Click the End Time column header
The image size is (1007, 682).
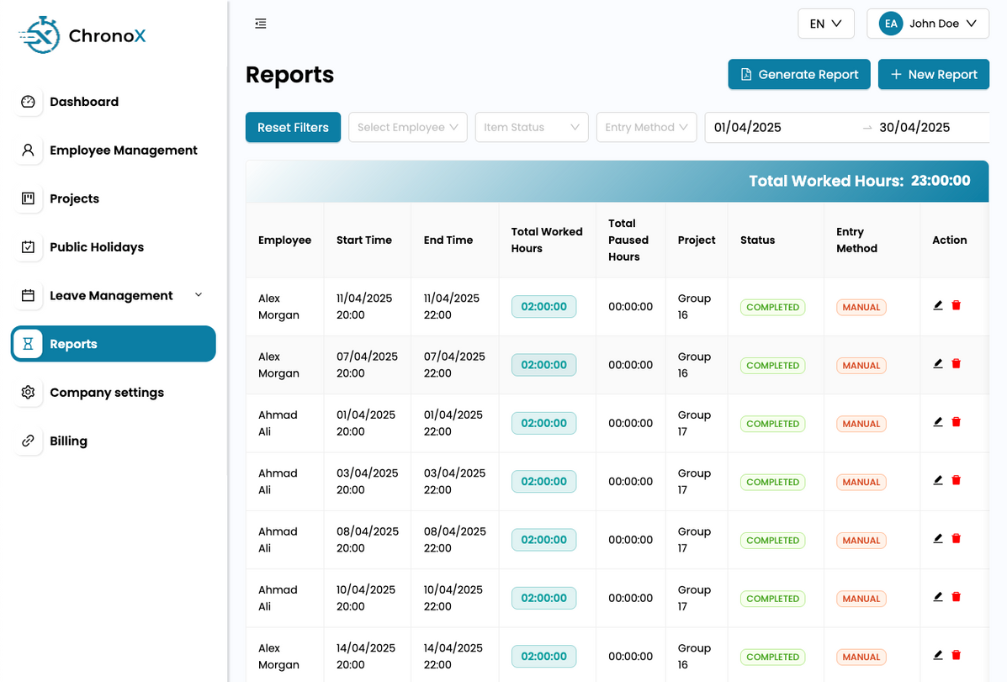[455, 240]
